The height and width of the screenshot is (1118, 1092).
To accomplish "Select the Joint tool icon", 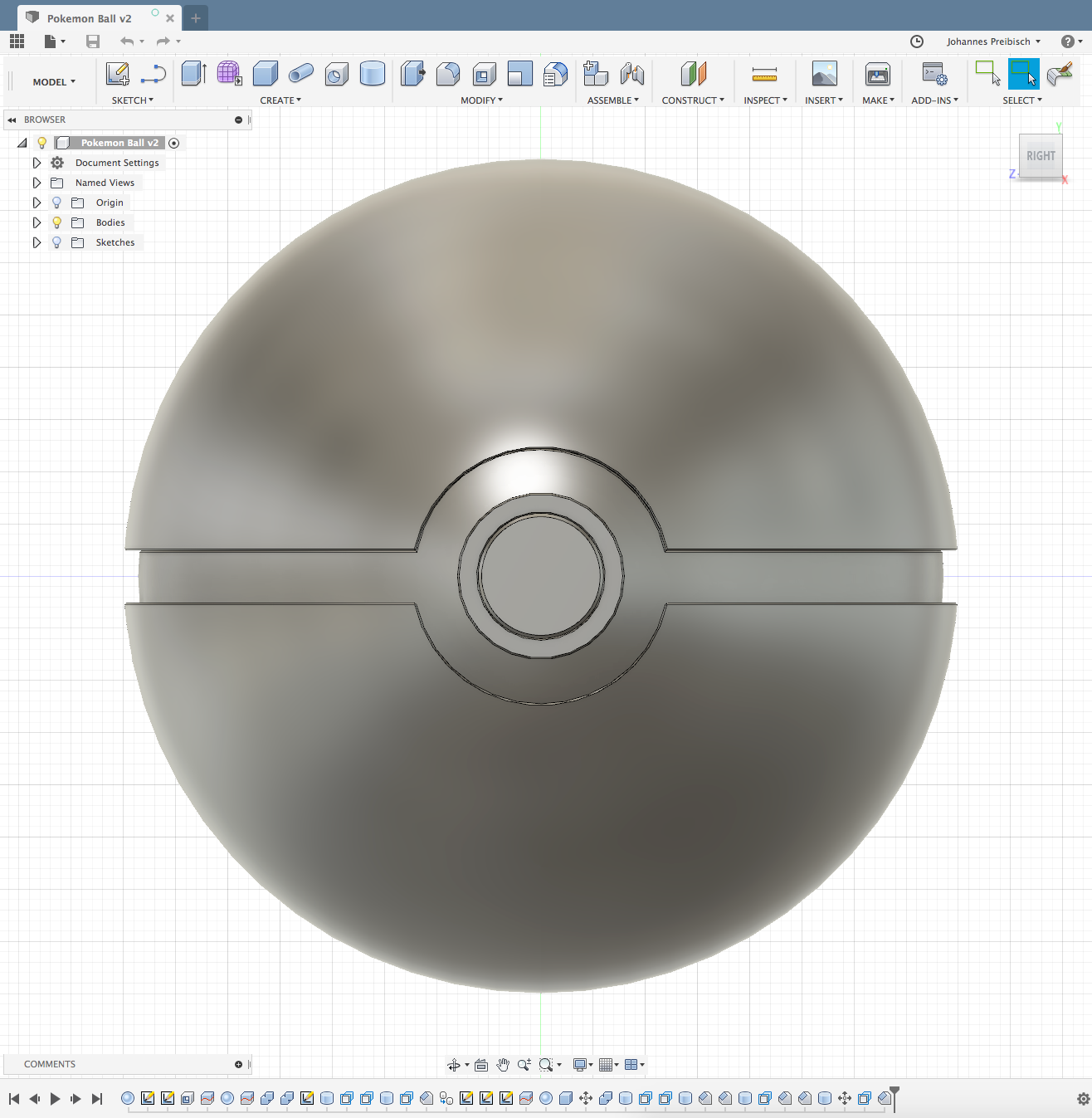I will 632,74.
